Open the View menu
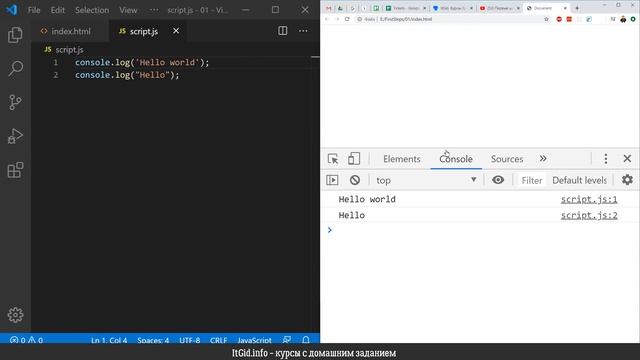 point(128,10)
